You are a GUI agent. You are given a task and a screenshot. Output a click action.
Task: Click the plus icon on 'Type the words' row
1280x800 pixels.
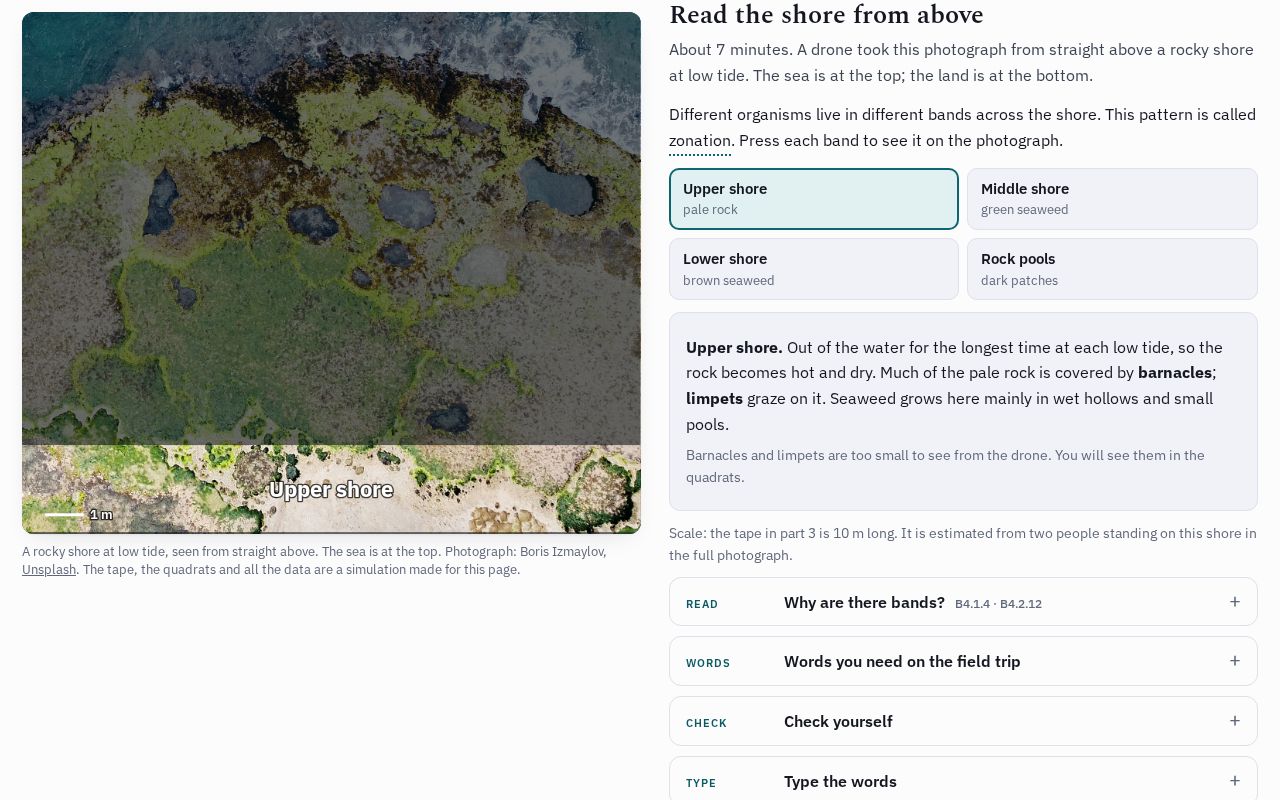pyautogui.click(x=1235, y=781)
